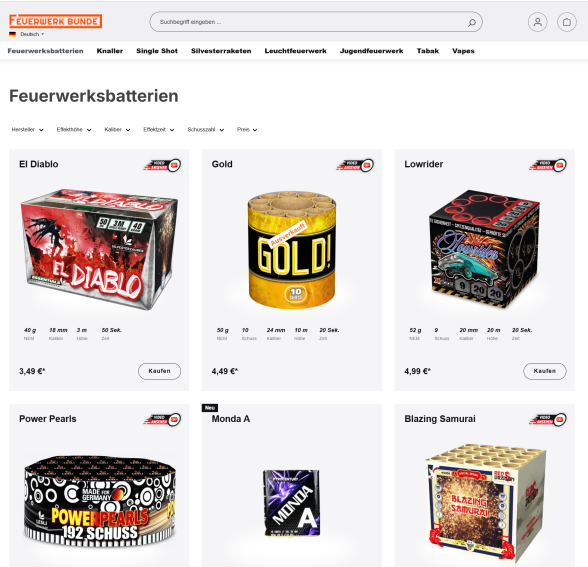Viewport: 588px width, 567px height.
Task: Open the Deutsch language dropdown
Action: [x=27, y=34]
